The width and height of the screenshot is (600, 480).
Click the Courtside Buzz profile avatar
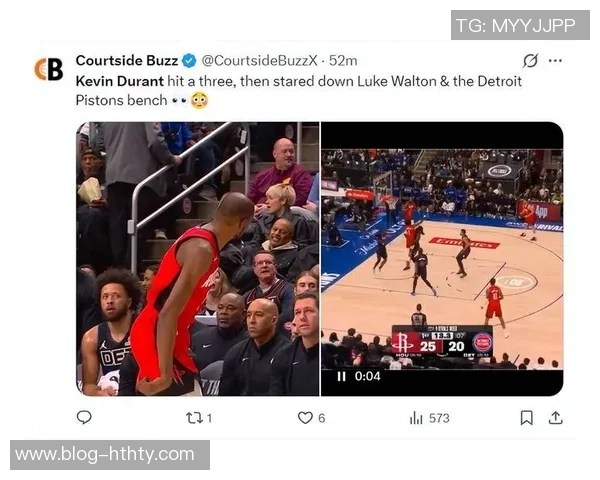click(x=49, y=69)
